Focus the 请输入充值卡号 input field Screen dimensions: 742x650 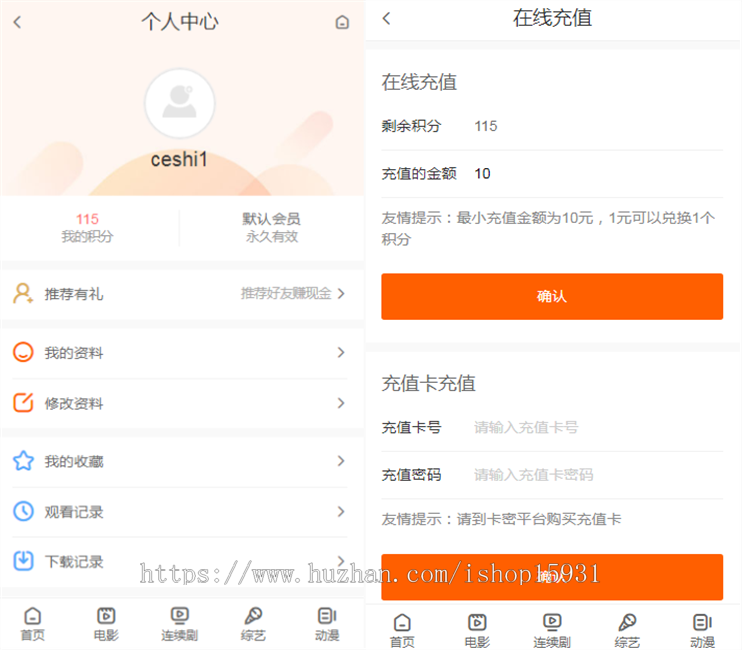coord(595,427)
